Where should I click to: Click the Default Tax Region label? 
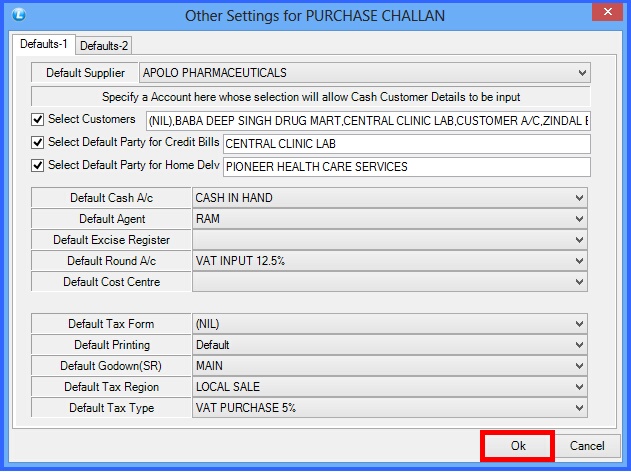pos(111,387)
